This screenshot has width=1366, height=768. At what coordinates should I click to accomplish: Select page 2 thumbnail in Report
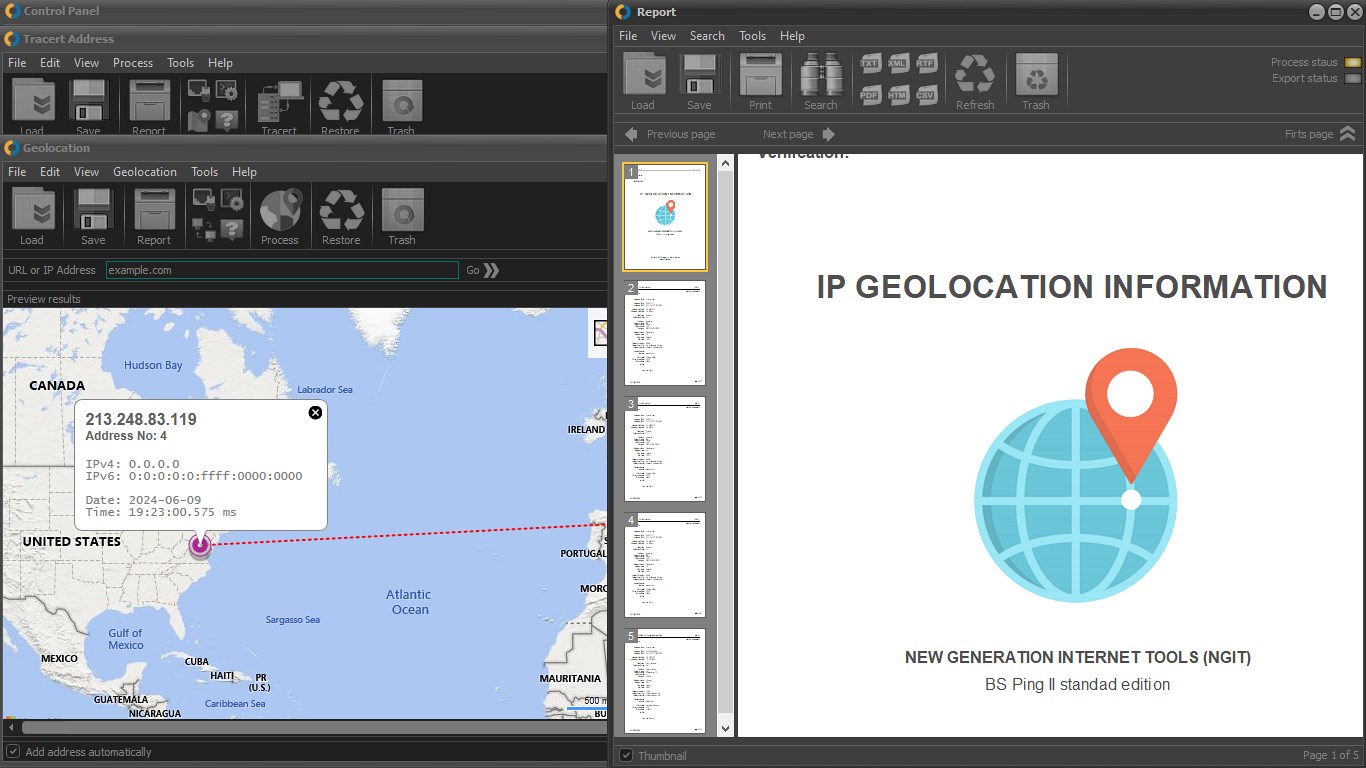point(665,333)
